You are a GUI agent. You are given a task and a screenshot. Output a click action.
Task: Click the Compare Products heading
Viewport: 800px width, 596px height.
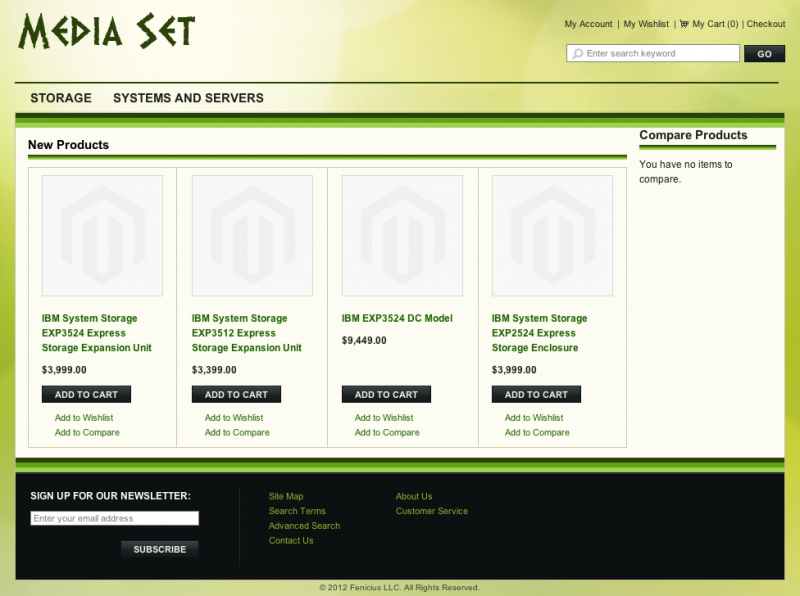(x=693, y=135)
